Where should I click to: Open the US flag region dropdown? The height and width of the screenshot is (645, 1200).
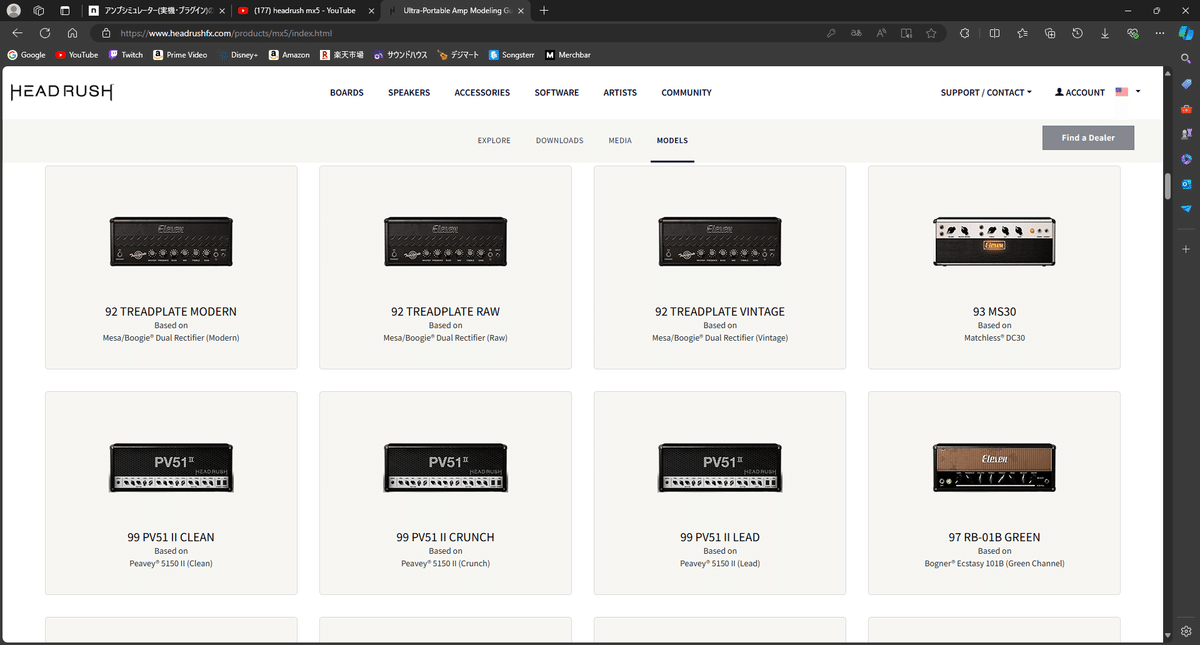pyautogui.click(x=1127, y=92)
